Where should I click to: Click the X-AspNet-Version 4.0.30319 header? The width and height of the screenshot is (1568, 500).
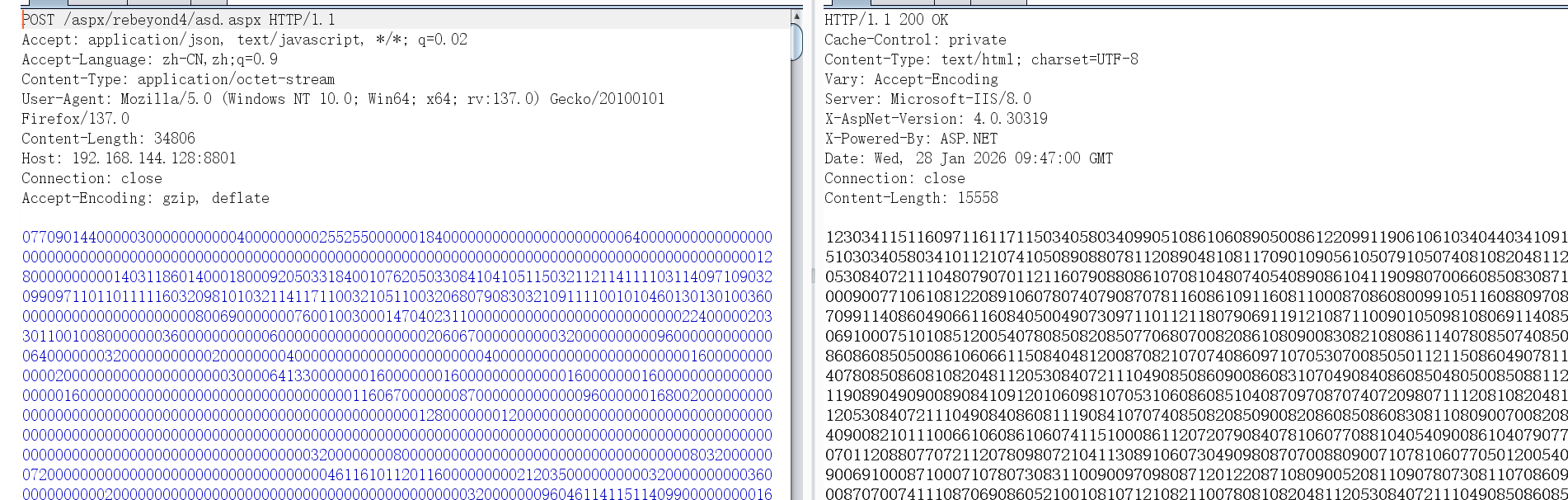936,119
